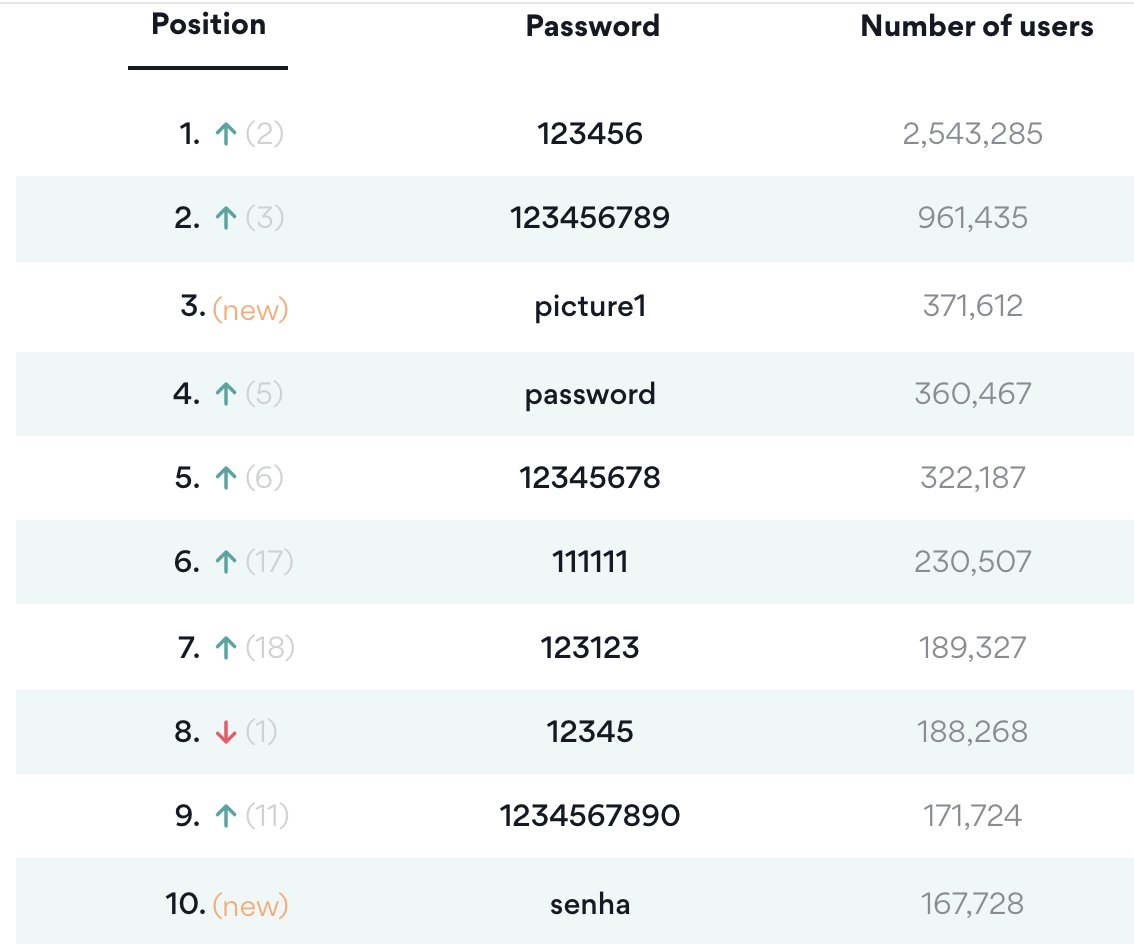Click the (new) label in row 10
This screenshot has height=944, width=1134.
click(x=250, y=906)
